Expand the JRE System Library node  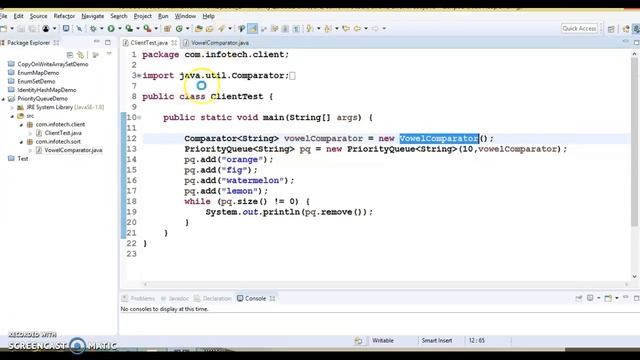click(x=12, y=107)
